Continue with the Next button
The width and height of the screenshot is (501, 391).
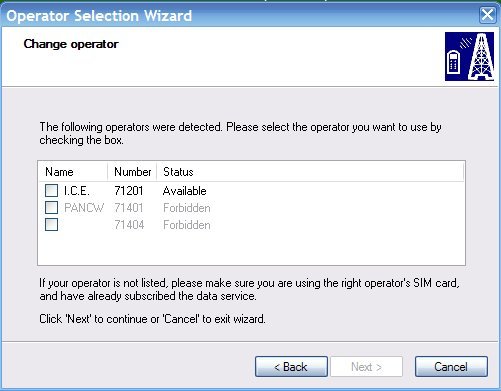click(x=367, y=367)
